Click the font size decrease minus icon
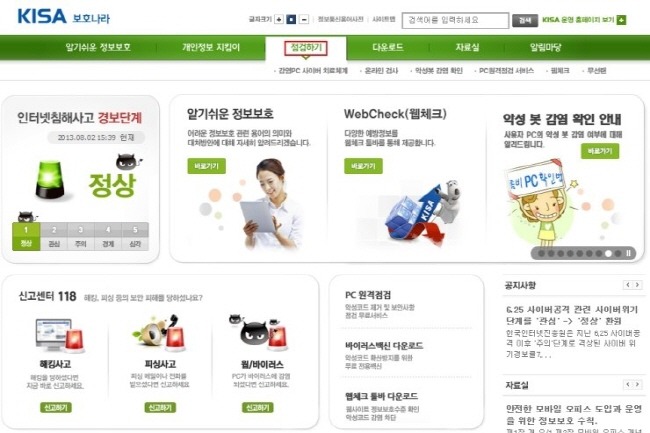The image size is (650, 433). coord(304,19)
